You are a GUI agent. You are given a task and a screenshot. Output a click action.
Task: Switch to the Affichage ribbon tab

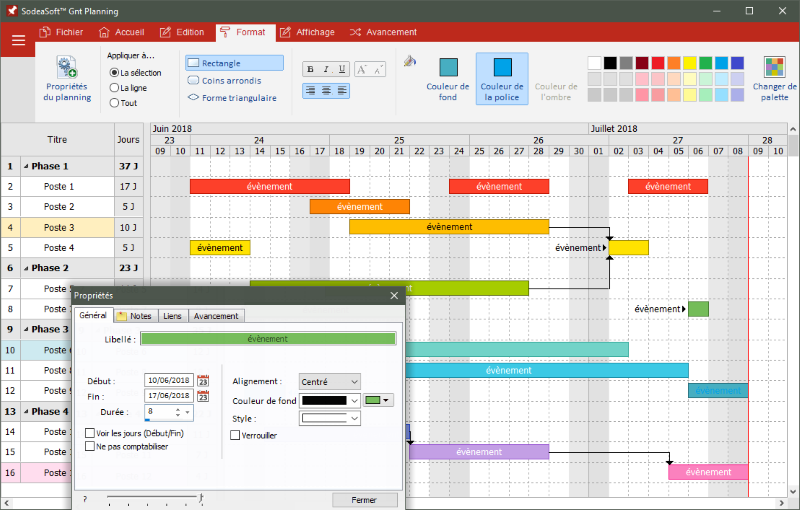pyautogui.click(x=308, y=32)
